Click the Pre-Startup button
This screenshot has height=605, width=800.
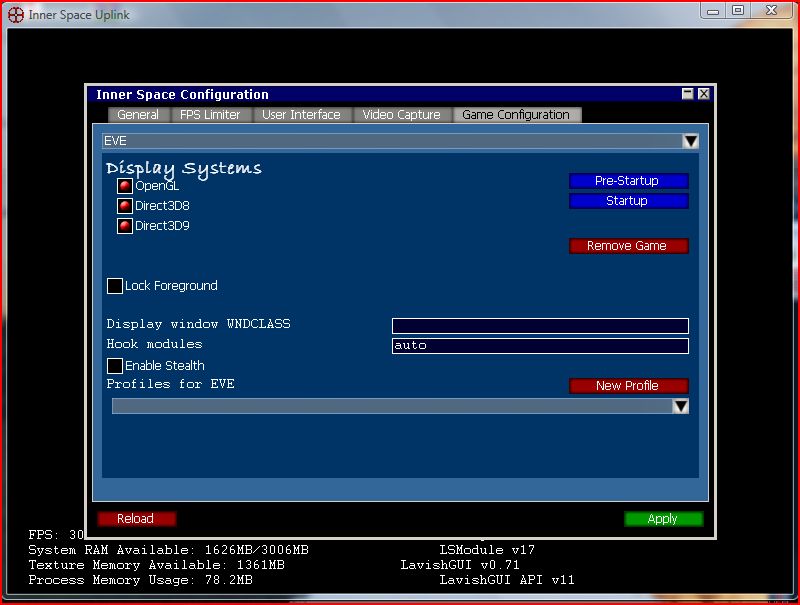(x=628, y=181)
